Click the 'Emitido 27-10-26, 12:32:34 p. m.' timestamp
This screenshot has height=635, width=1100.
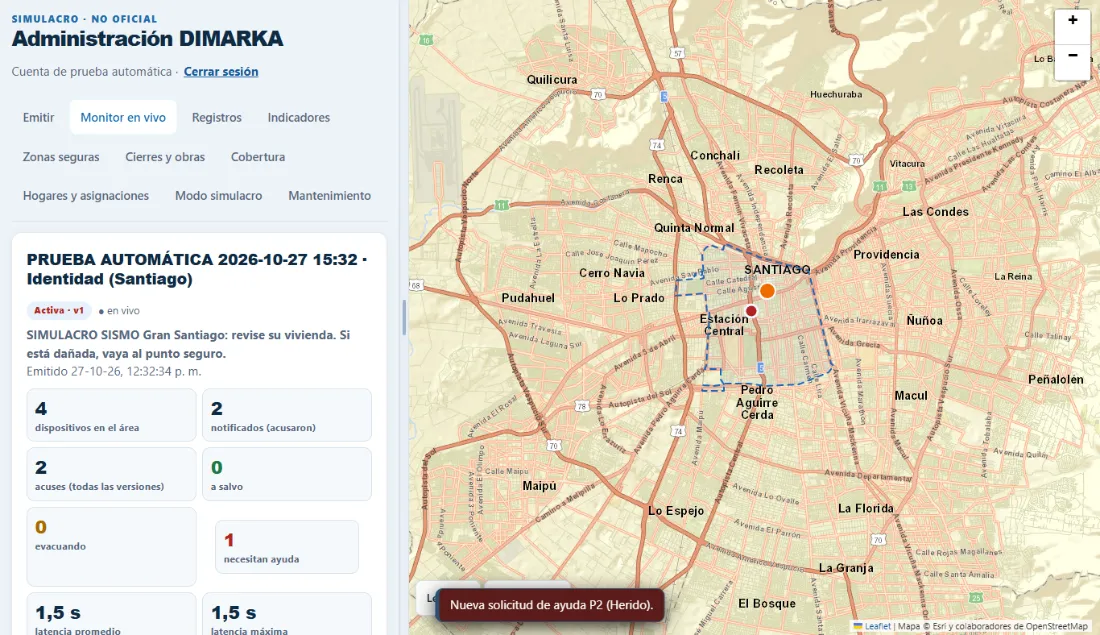pyautogui.click(x=114, y=371)
